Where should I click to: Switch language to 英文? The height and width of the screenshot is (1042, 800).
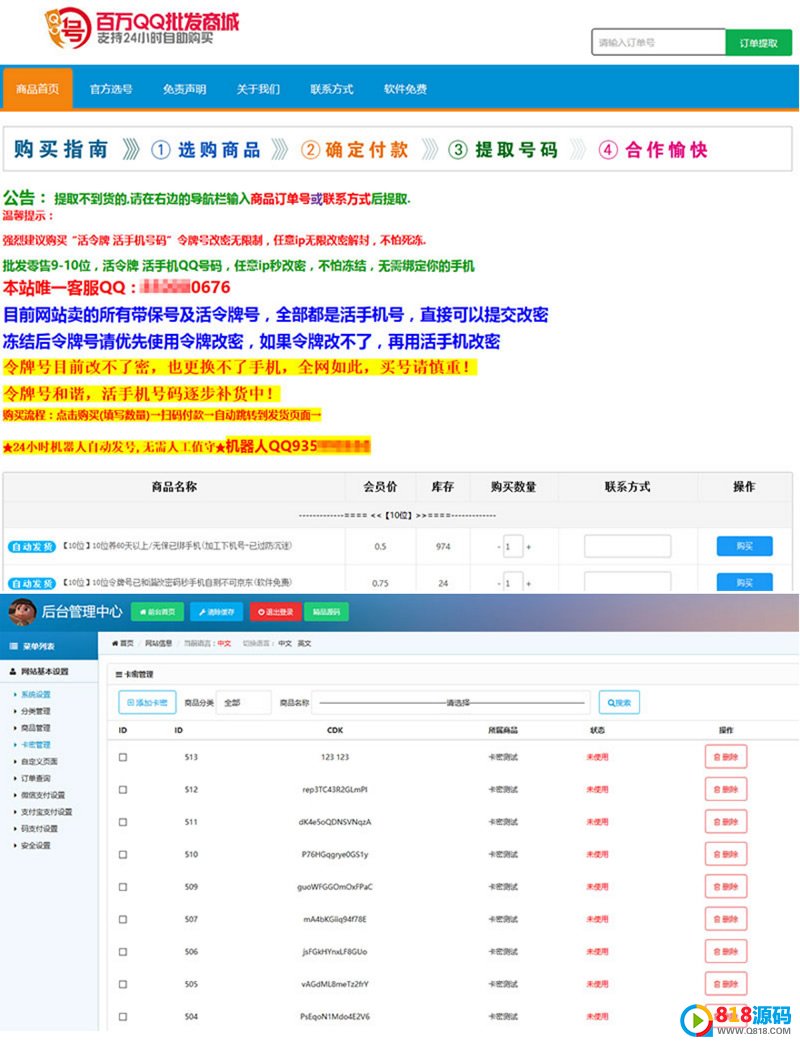pos(304,643)
